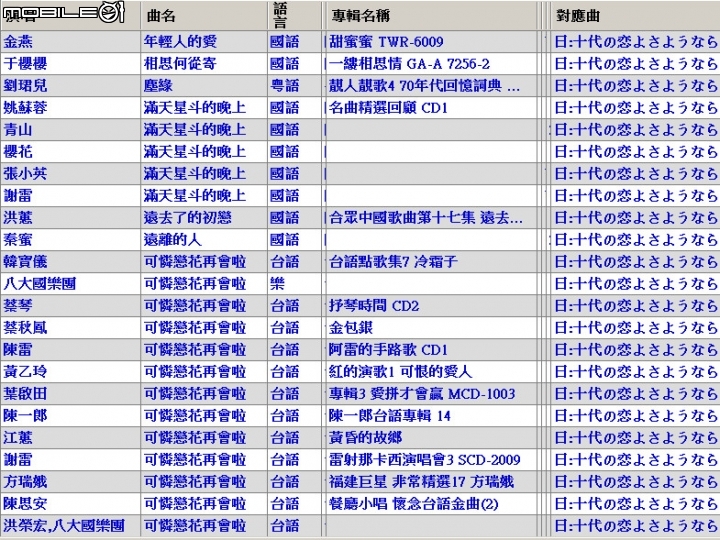
Task: Click album 陳一郎台語專輯 14
Action: click(390, 416)
